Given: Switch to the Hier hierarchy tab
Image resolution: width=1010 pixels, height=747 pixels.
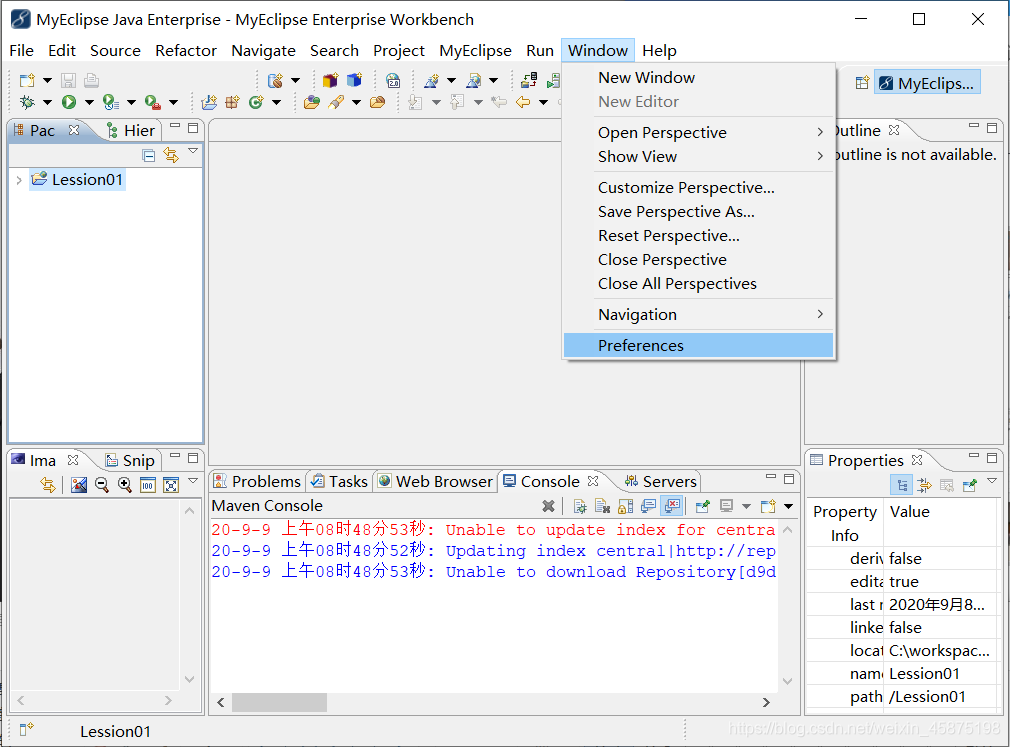Looking at the screenshot, I should click(131, 131).
